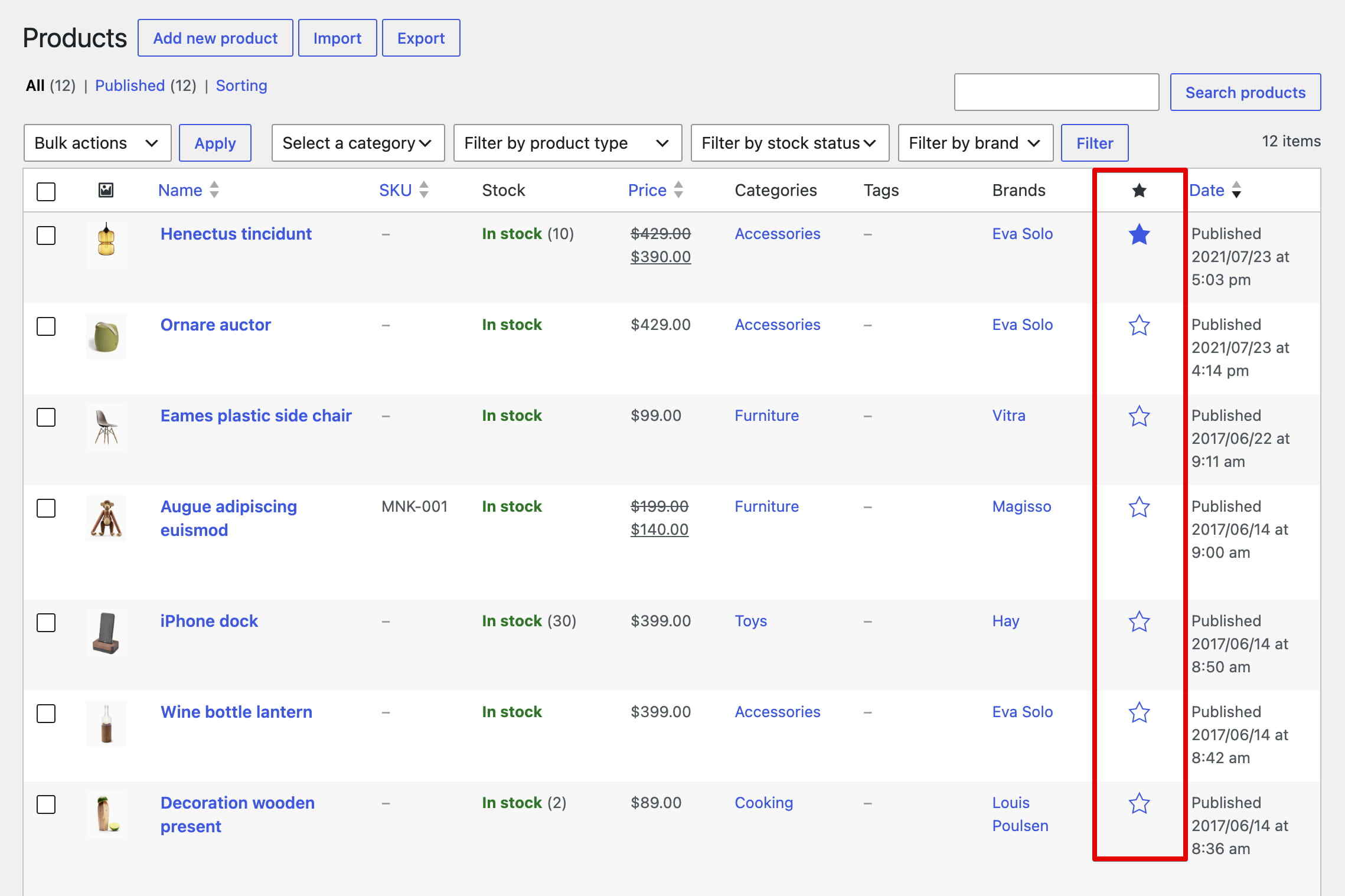
Task: Open Filter by brand dropdown
Action: pyautogui.click(x=975, y=143)
